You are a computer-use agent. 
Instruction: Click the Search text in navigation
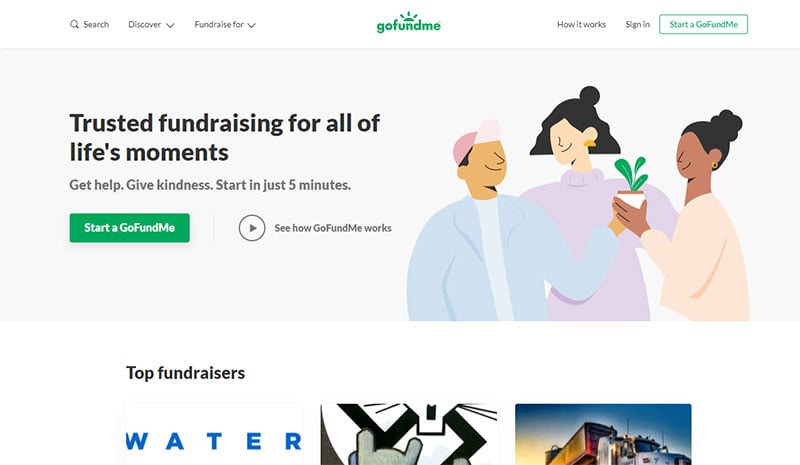(x=96, y=25)
